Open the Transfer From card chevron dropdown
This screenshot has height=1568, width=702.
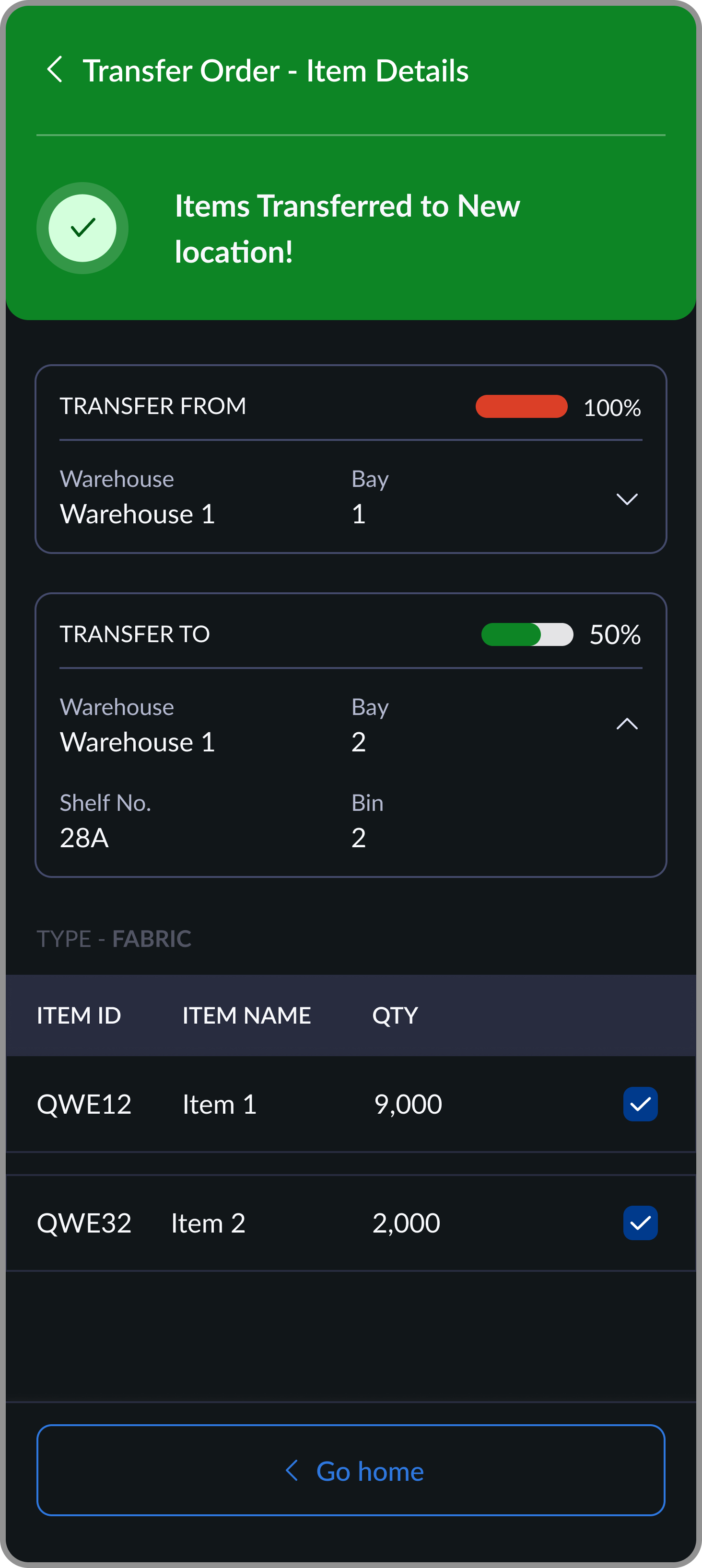[628, 500]
